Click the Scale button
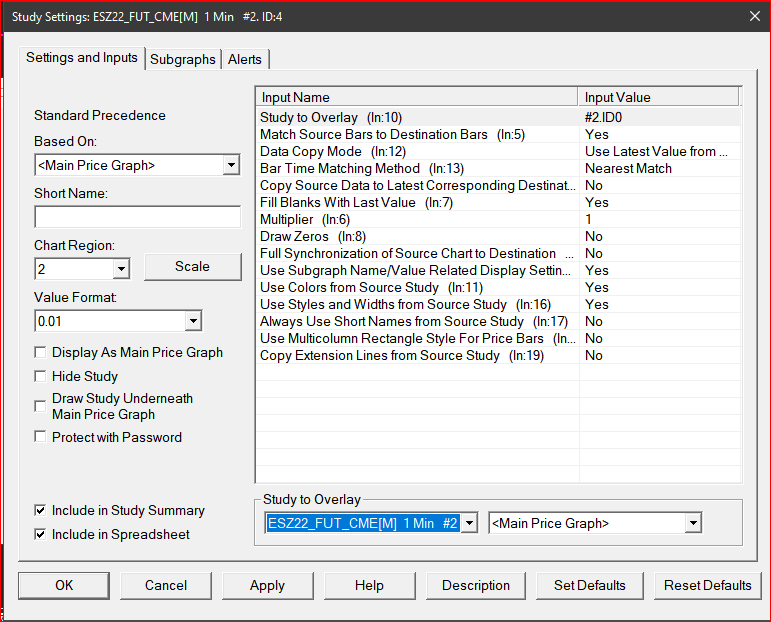Image resolution: width=771 pixels, height=622 pixels. coord(192,267)
